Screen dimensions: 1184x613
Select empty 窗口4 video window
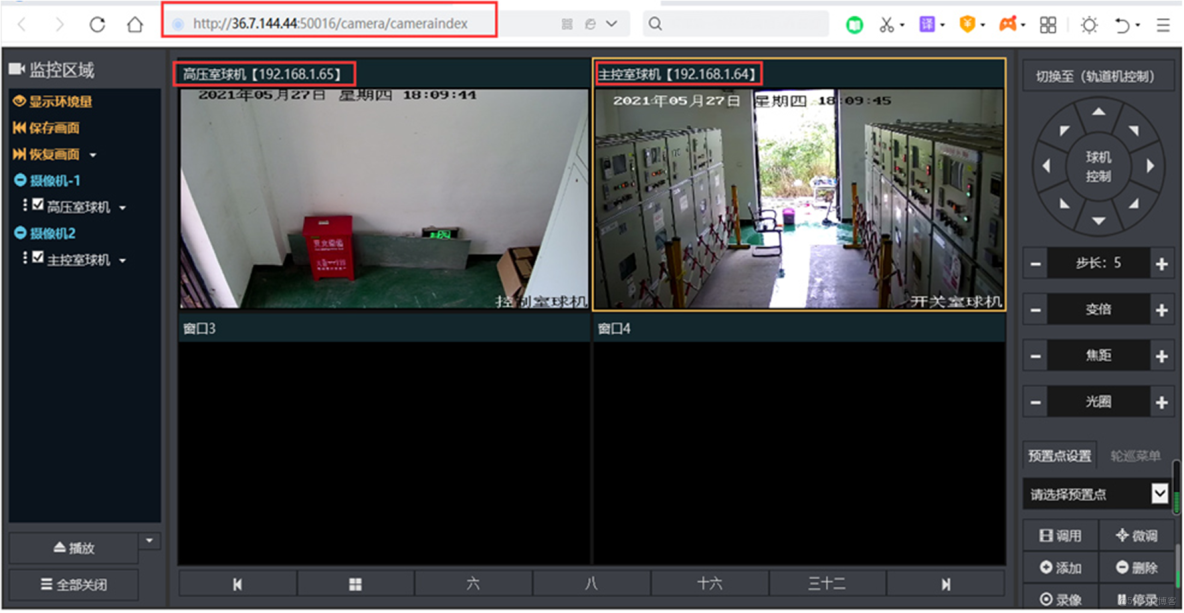coord(799,452)
